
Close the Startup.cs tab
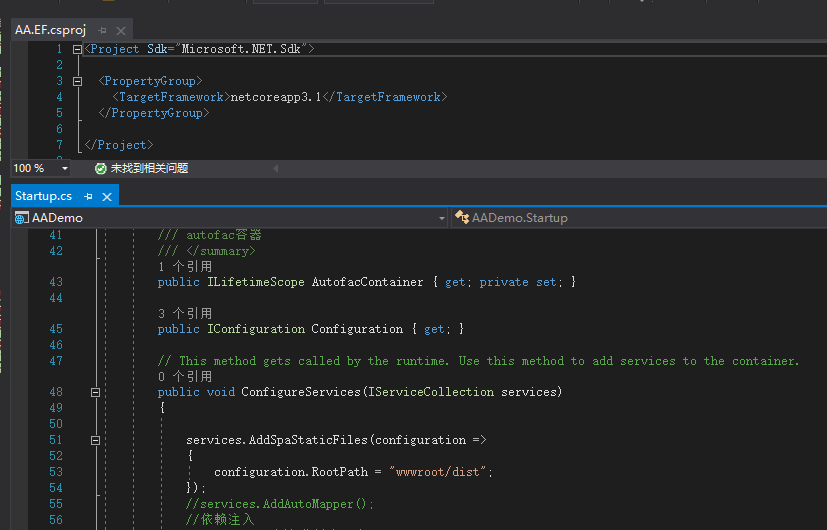106,196
